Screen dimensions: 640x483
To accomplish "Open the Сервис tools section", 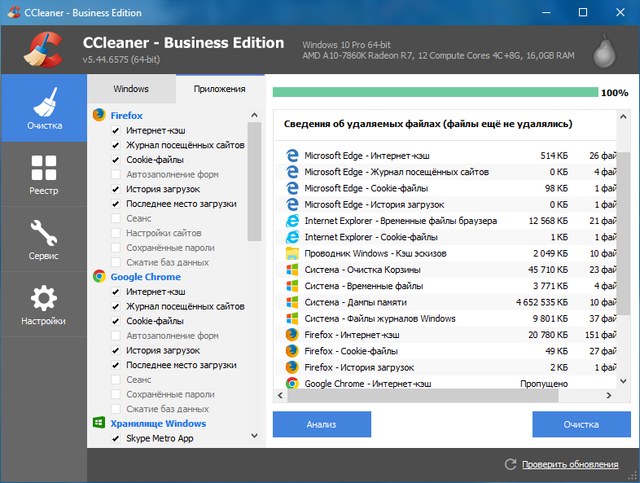I will point(43,240).
